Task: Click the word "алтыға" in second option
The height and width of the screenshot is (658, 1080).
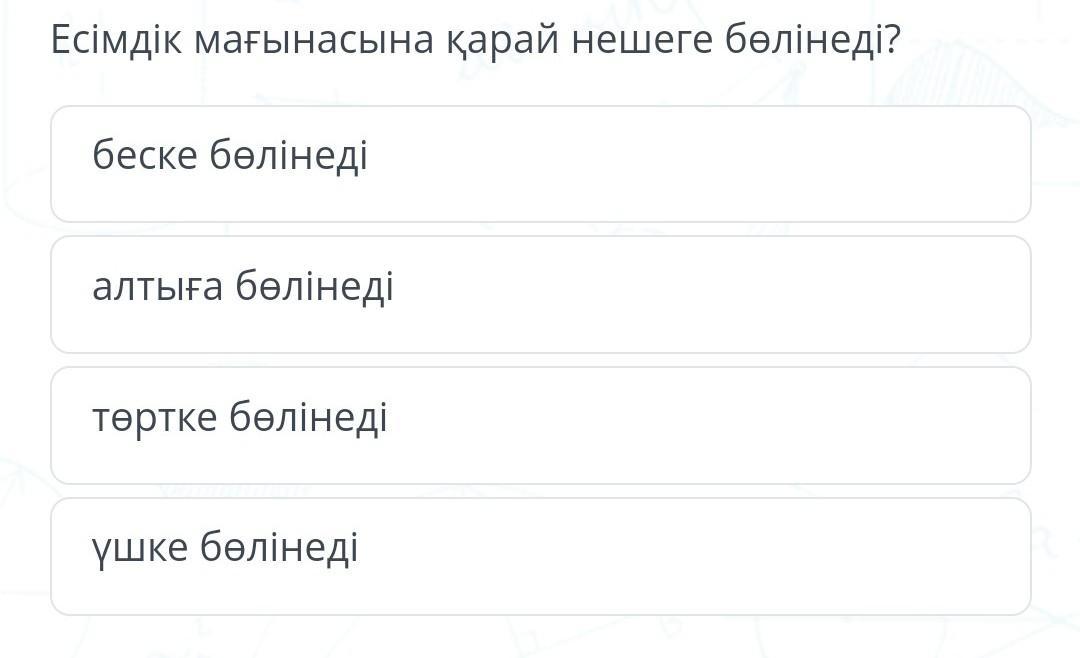Action: tap(158, 288)
